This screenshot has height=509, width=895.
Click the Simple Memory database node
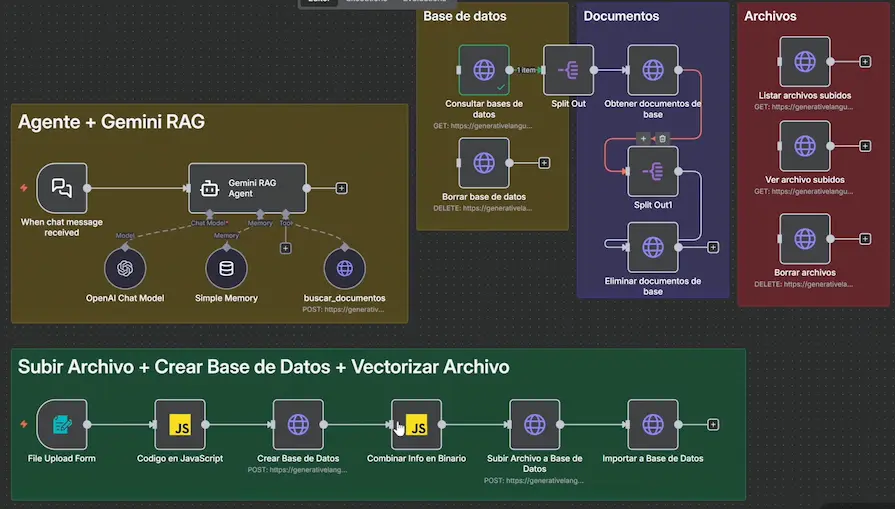(x=227, y=268)
